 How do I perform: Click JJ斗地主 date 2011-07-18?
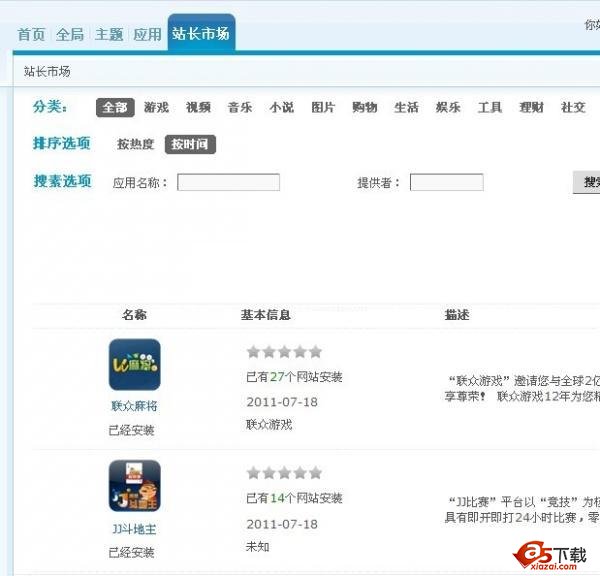(282, 524)
